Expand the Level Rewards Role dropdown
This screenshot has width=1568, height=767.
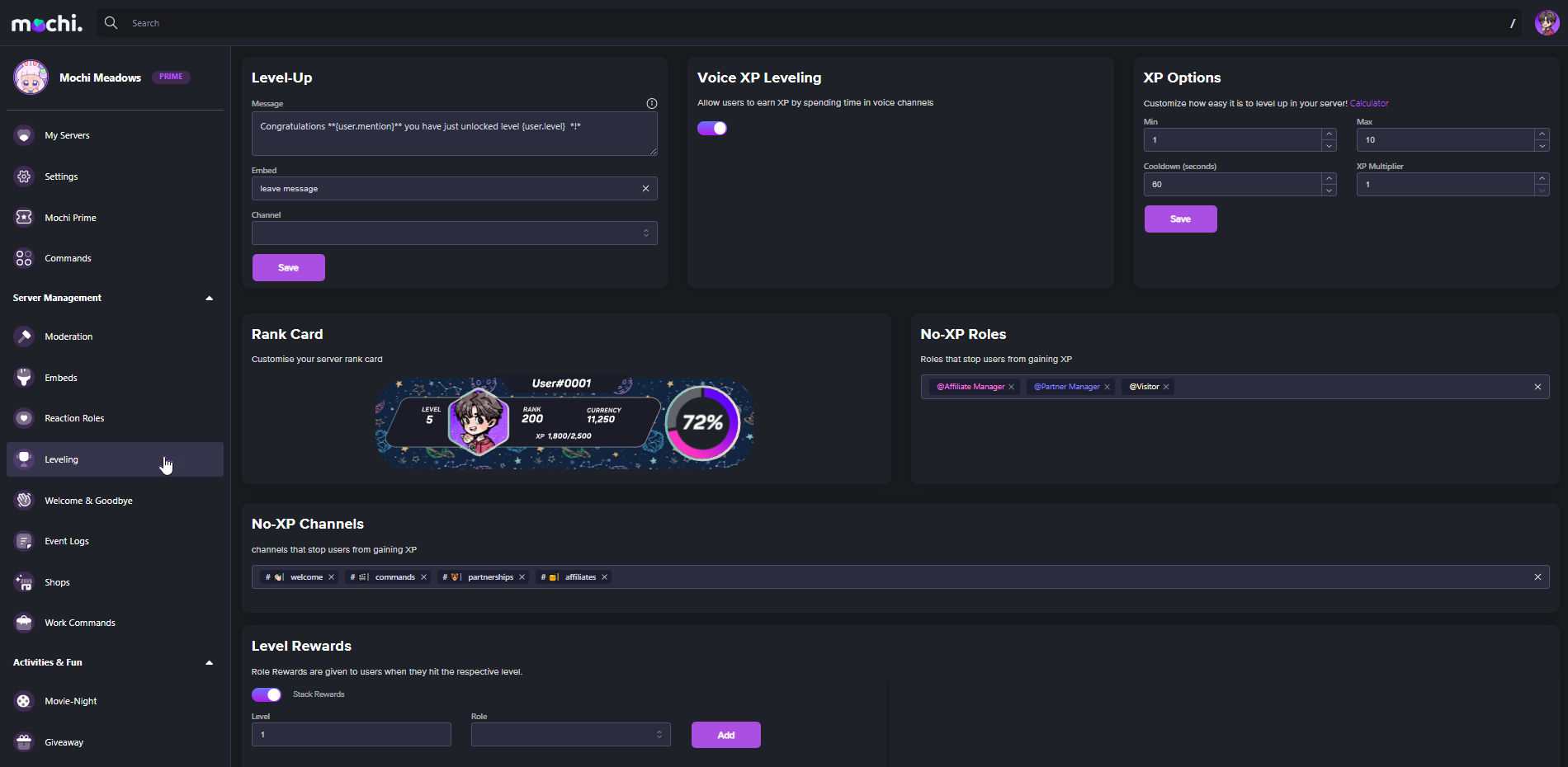coord(570,735)
